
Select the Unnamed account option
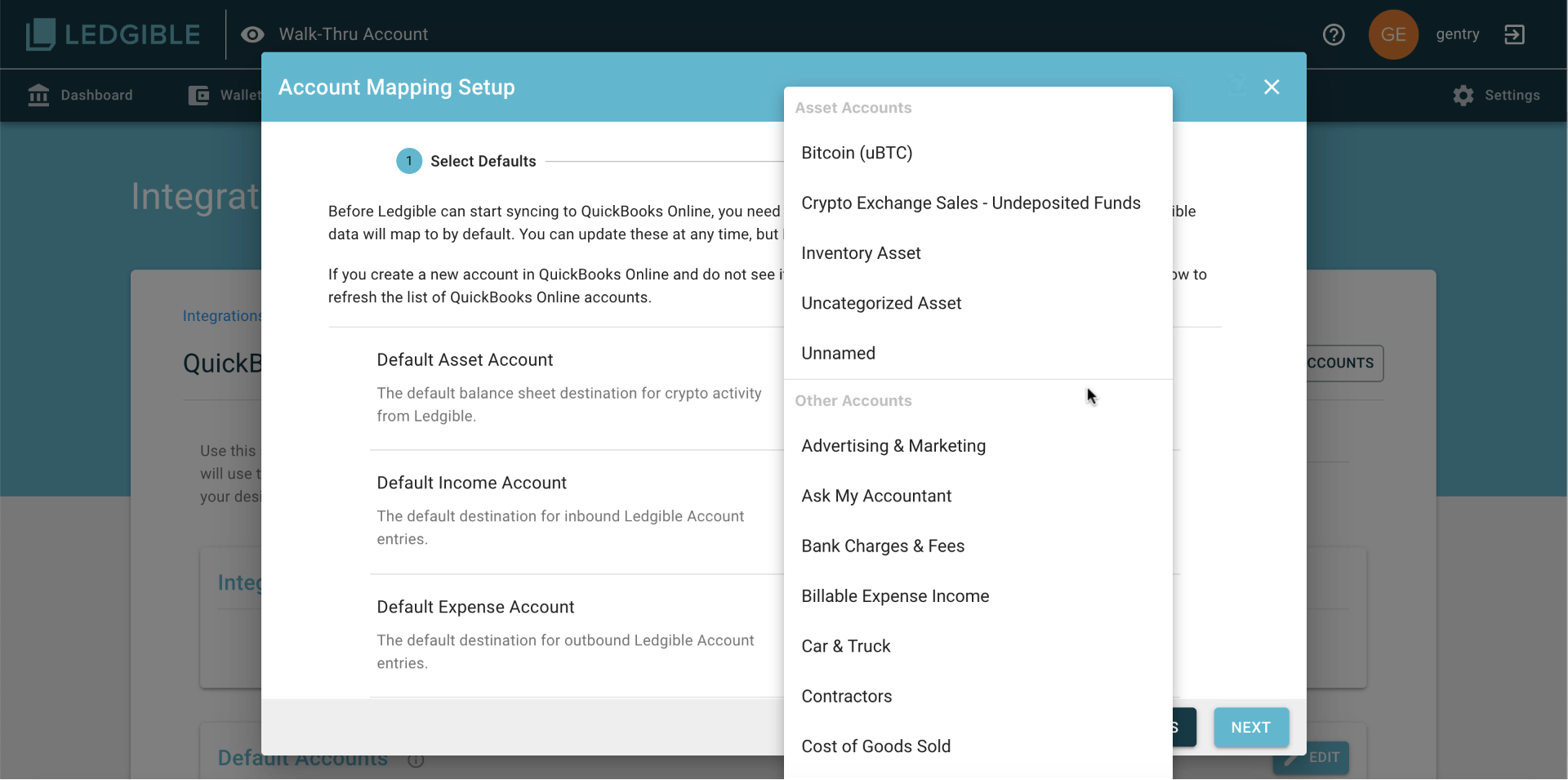click(978, 353)
